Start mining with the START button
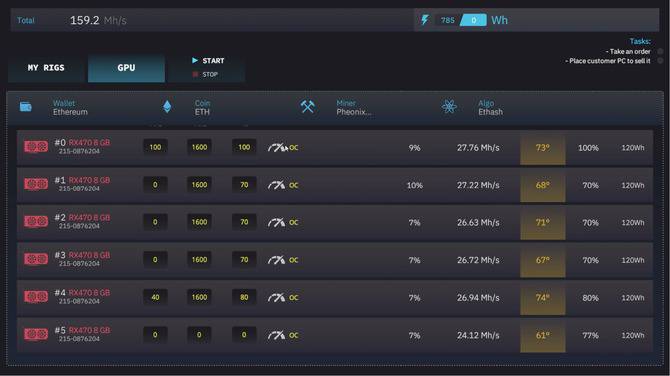Viewport: 670px width, 376px height. pyautogui.click(x=208, y=61)
